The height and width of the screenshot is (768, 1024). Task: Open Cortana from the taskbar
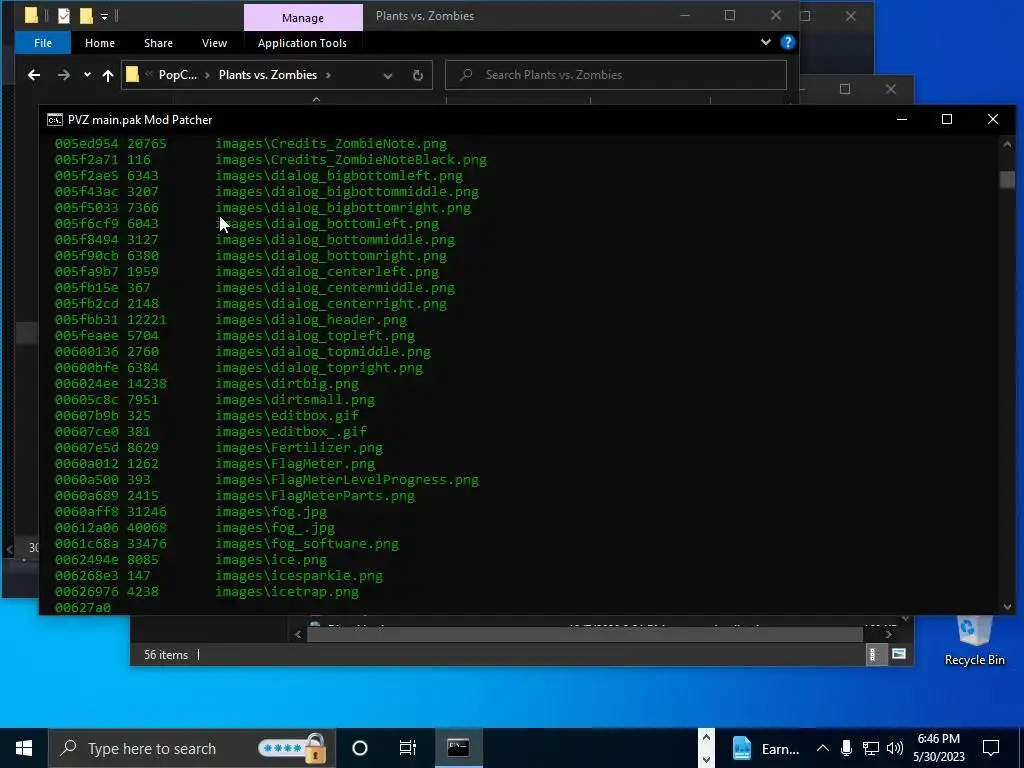pos(360,748)
